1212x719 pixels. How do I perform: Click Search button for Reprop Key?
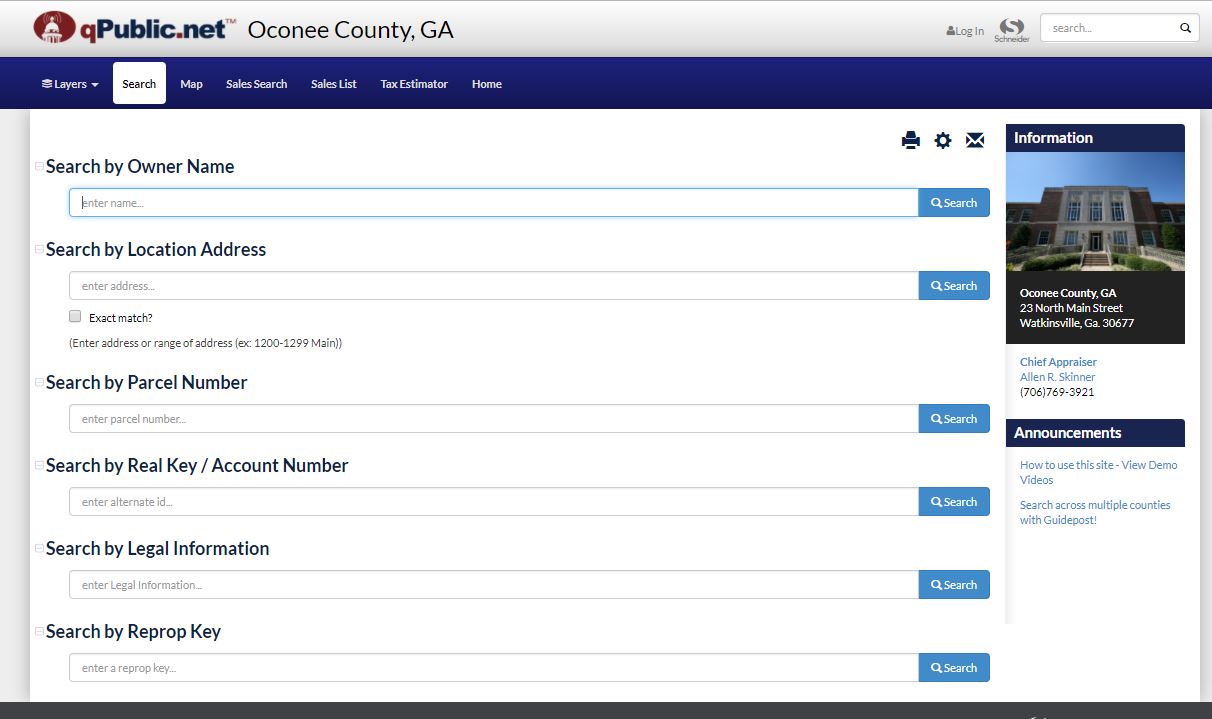click(954, 668)
